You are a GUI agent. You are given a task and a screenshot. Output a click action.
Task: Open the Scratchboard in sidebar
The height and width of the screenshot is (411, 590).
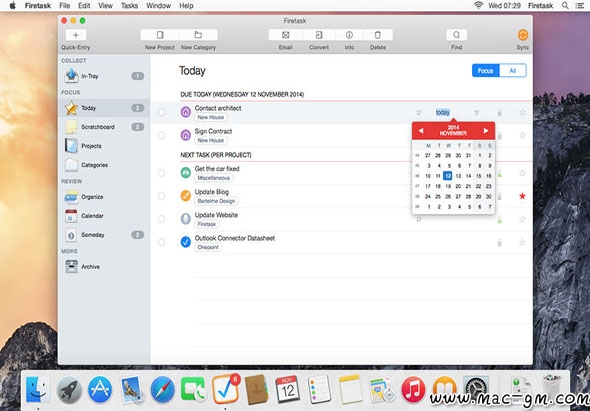point(104,127)
